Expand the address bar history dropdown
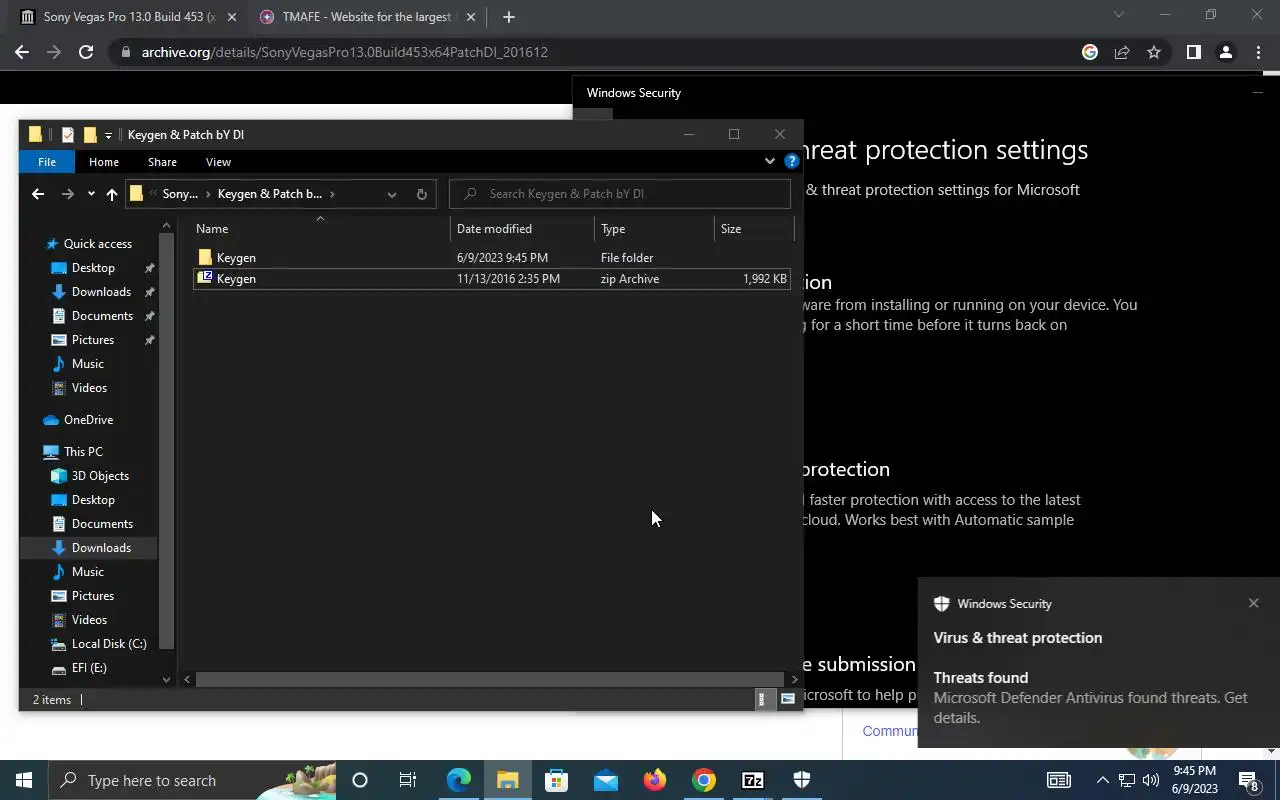1280x800 pixels. (392, 194)
